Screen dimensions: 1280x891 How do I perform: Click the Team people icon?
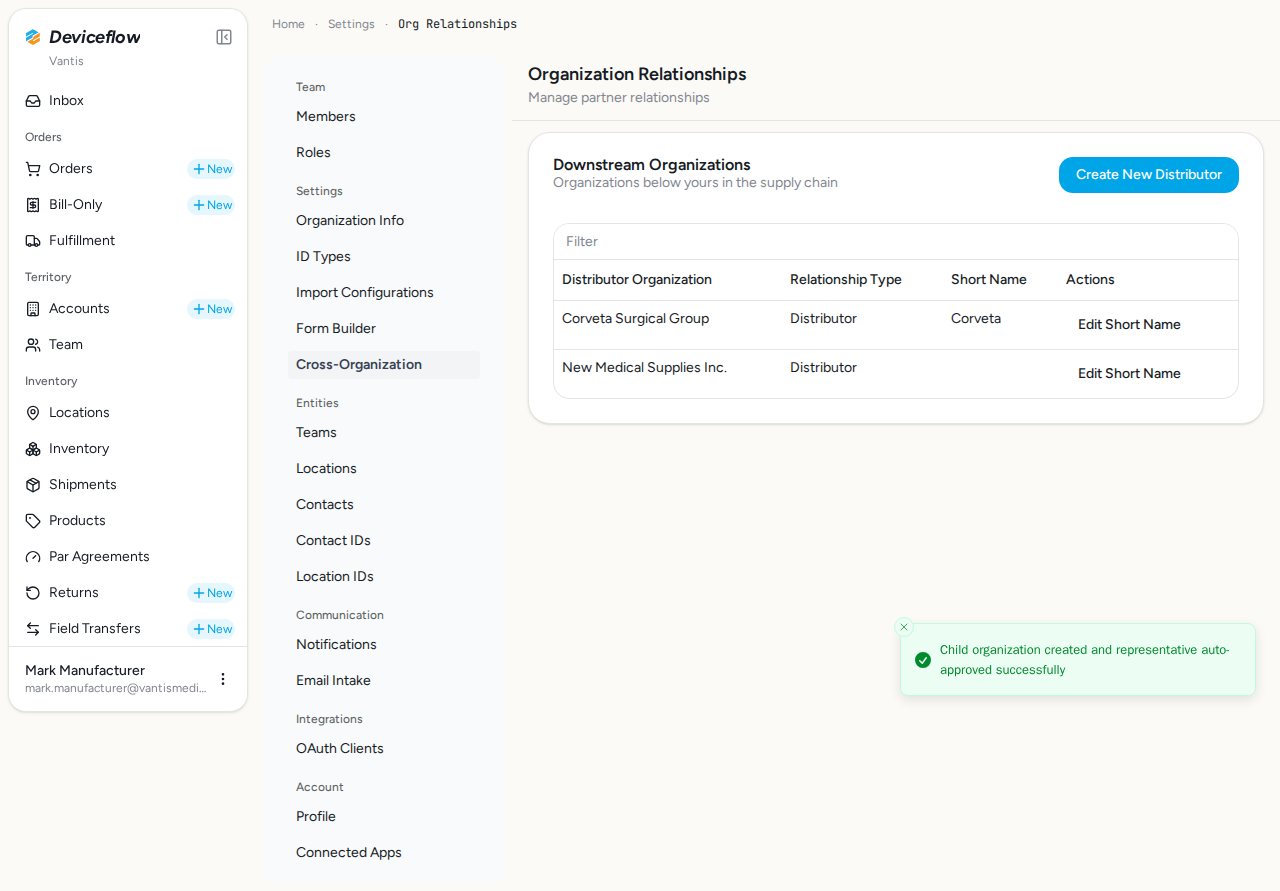point(33,345)
